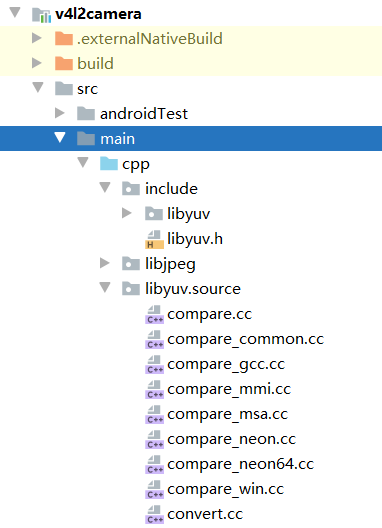
Task: Click the libyuv.source package folder icon
Action: click(131, 289)
